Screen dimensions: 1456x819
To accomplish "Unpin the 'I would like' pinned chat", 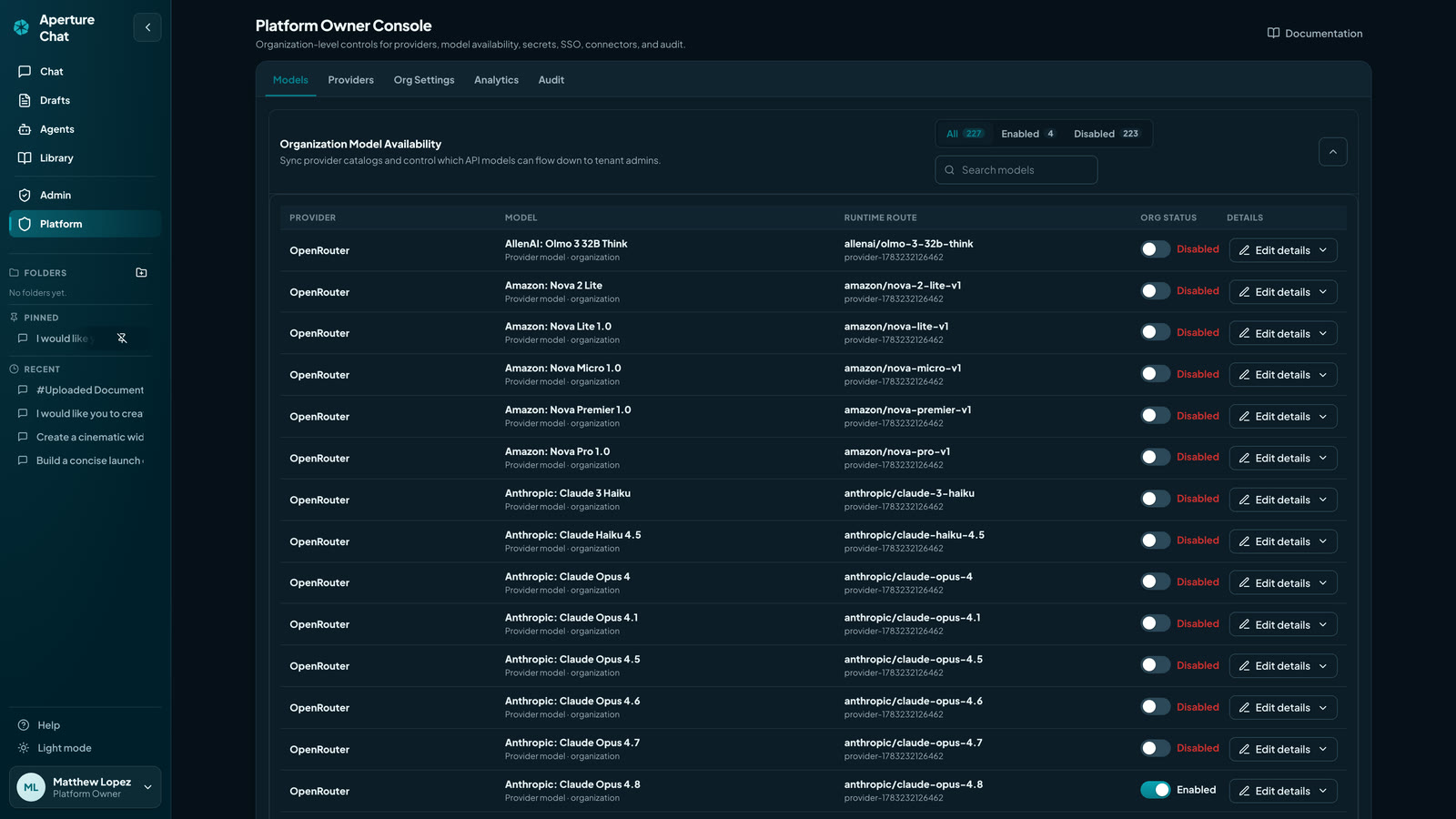I will pos(122,339).
